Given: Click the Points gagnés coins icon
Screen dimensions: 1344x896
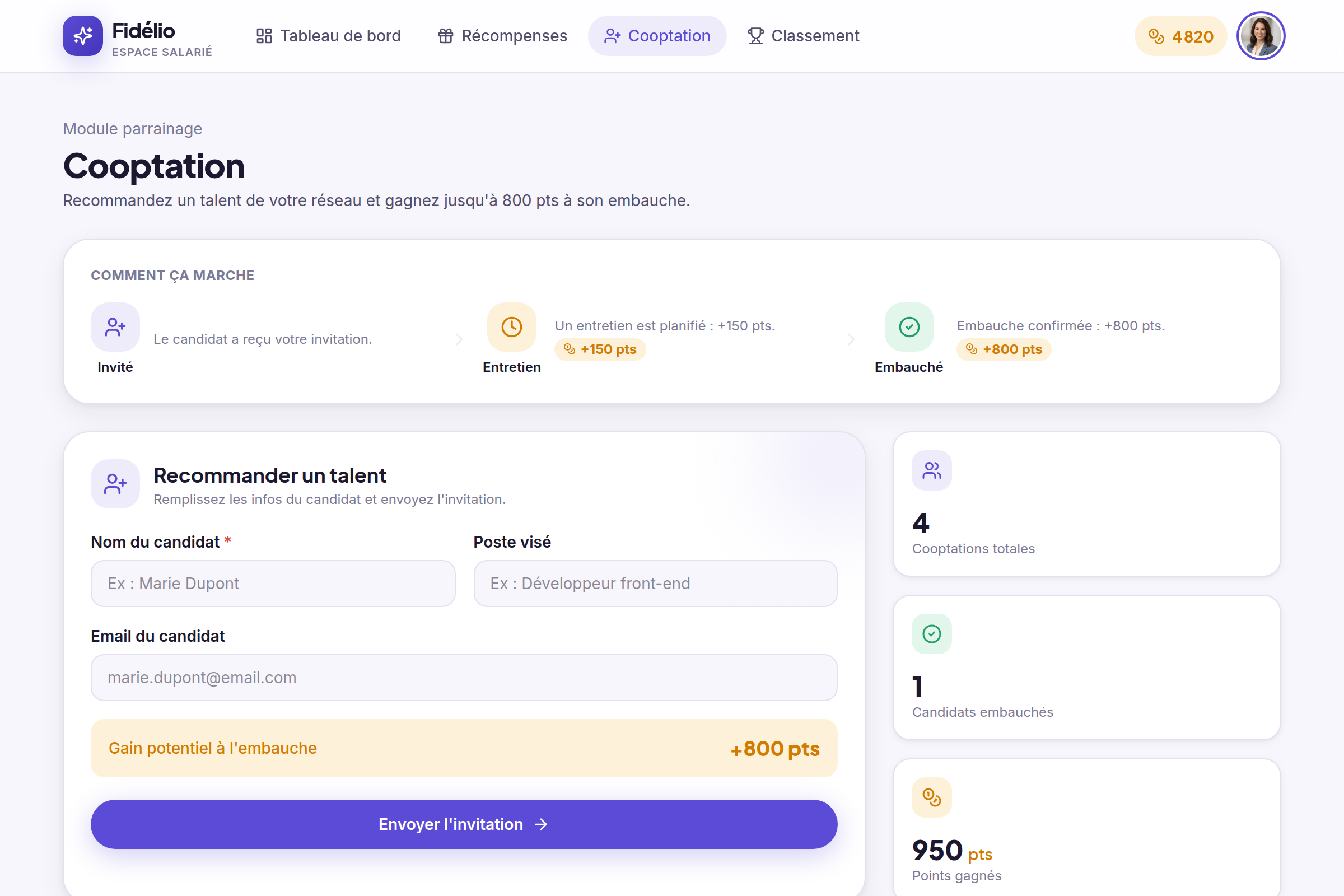Looking at the screenshot, I should pos(931,797).
